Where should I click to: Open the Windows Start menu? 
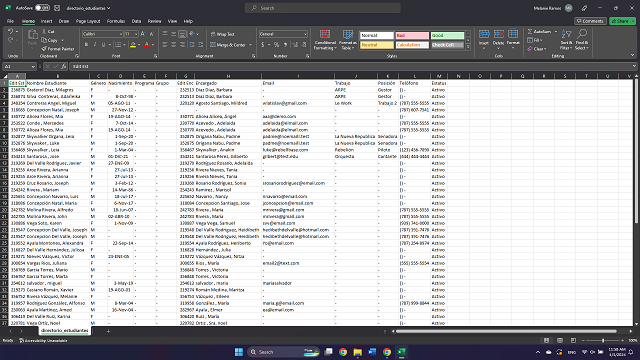239,352
